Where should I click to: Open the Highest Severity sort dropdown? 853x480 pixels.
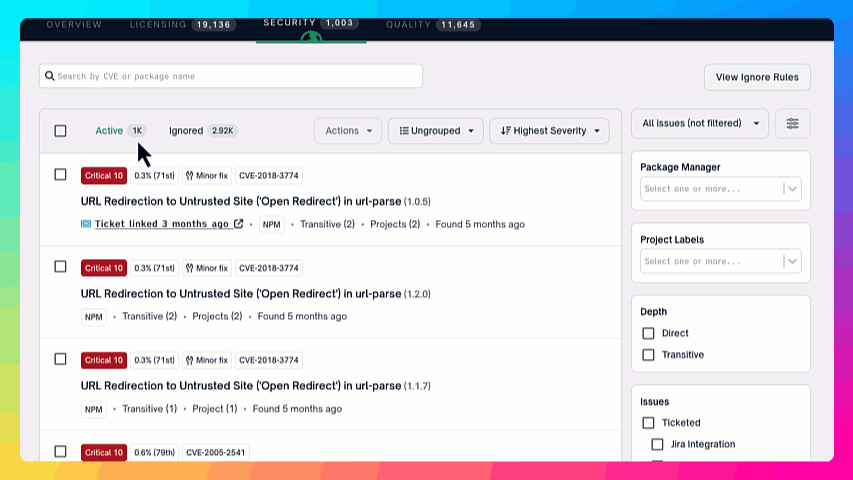click(x=549, y=131)
